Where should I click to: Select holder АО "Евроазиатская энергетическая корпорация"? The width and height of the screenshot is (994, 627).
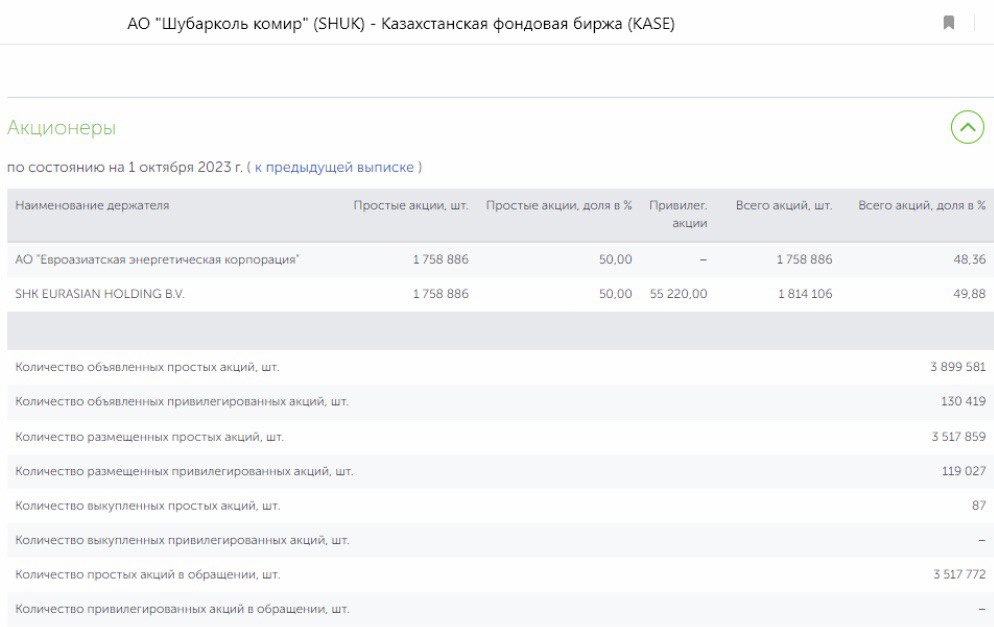click(157, 259)
